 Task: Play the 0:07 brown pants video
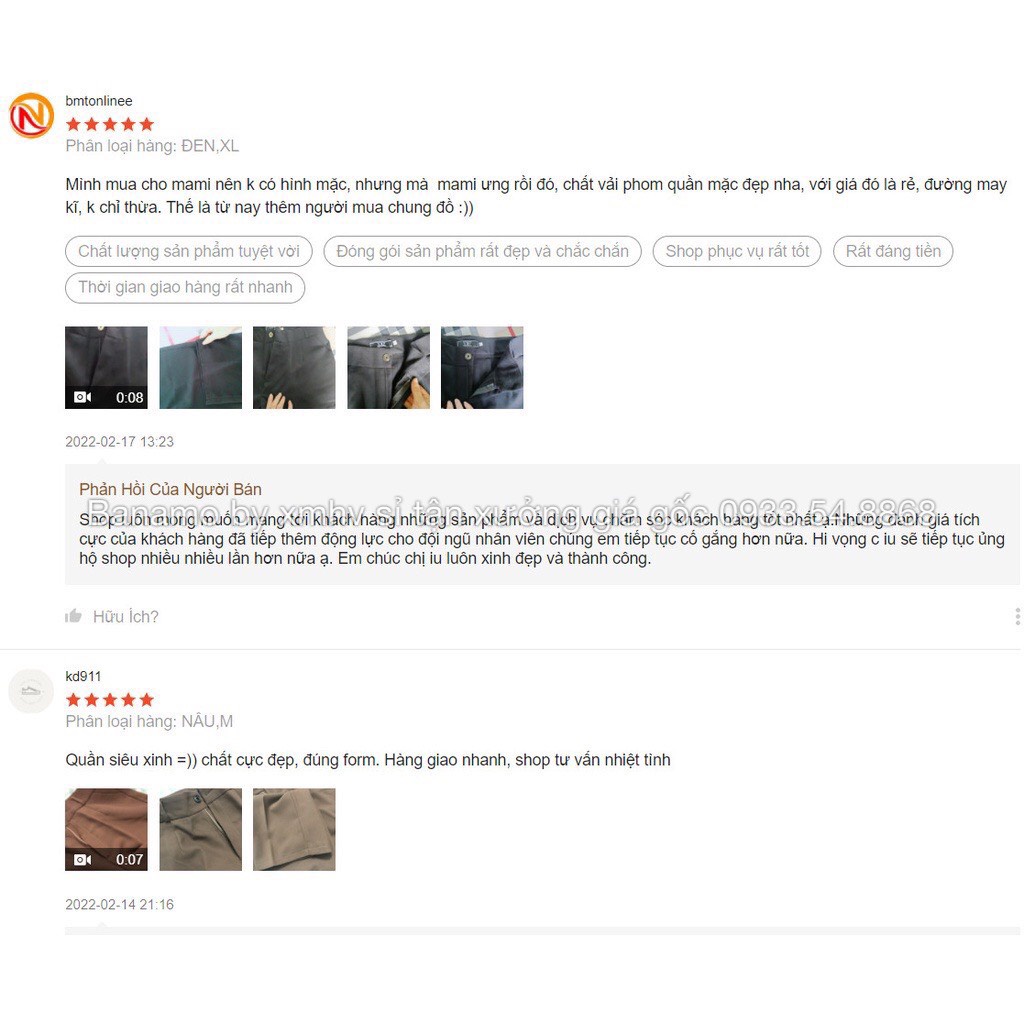tap(106, 829)
